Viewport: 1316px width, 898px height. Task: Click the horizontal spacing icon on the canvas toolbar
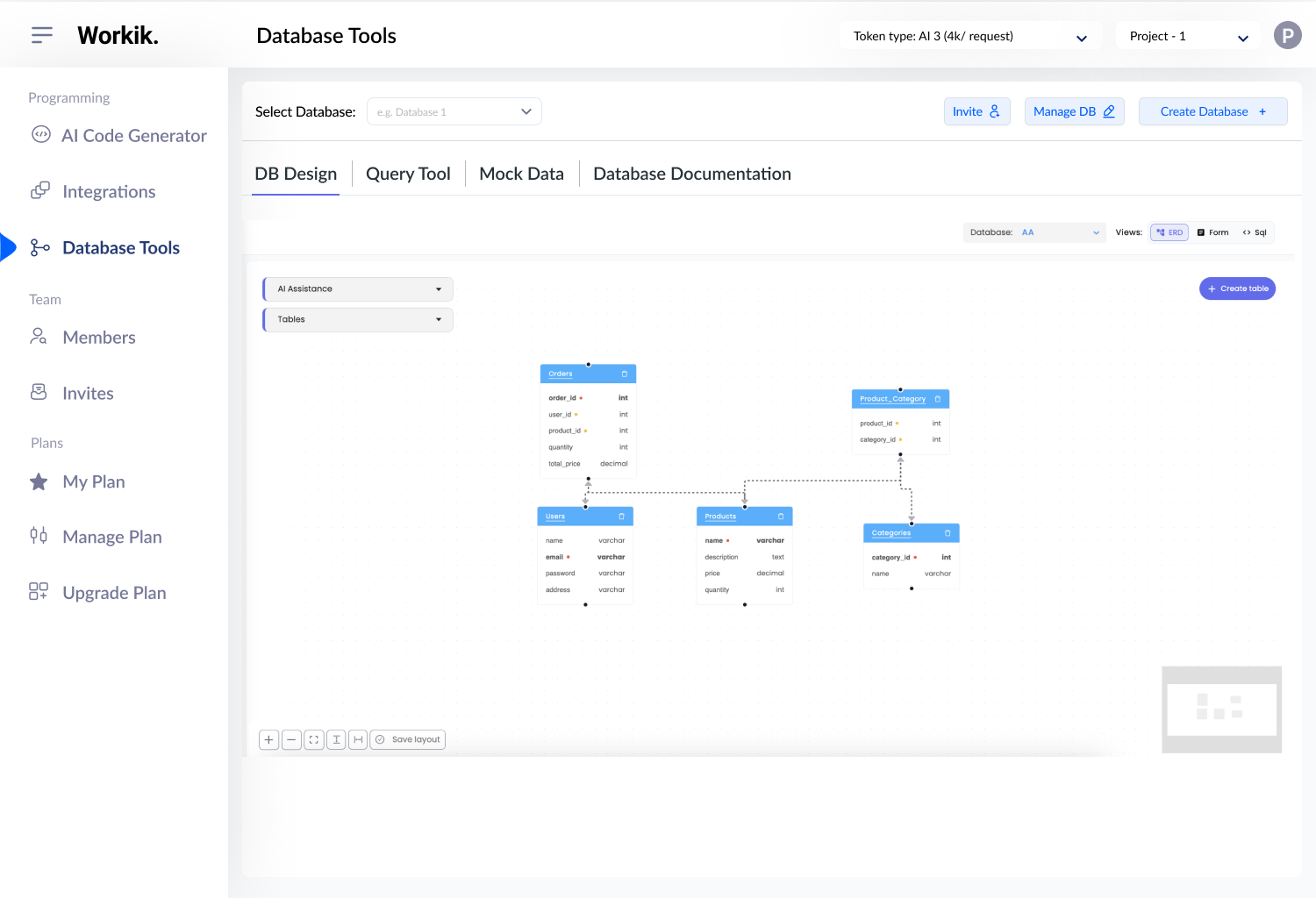[x=357, y=739]
